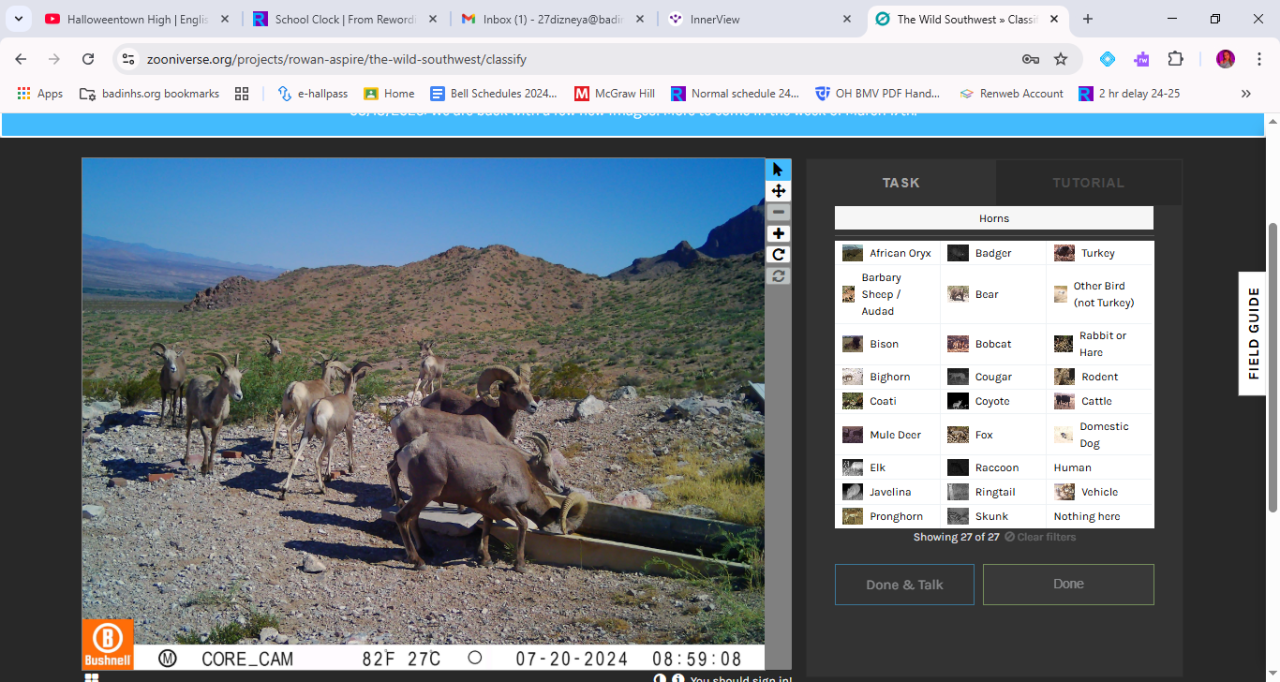The width and height of the screenshot is (1280, 682).
Task: Open the TASK tab
Action: tap(901, 183)
